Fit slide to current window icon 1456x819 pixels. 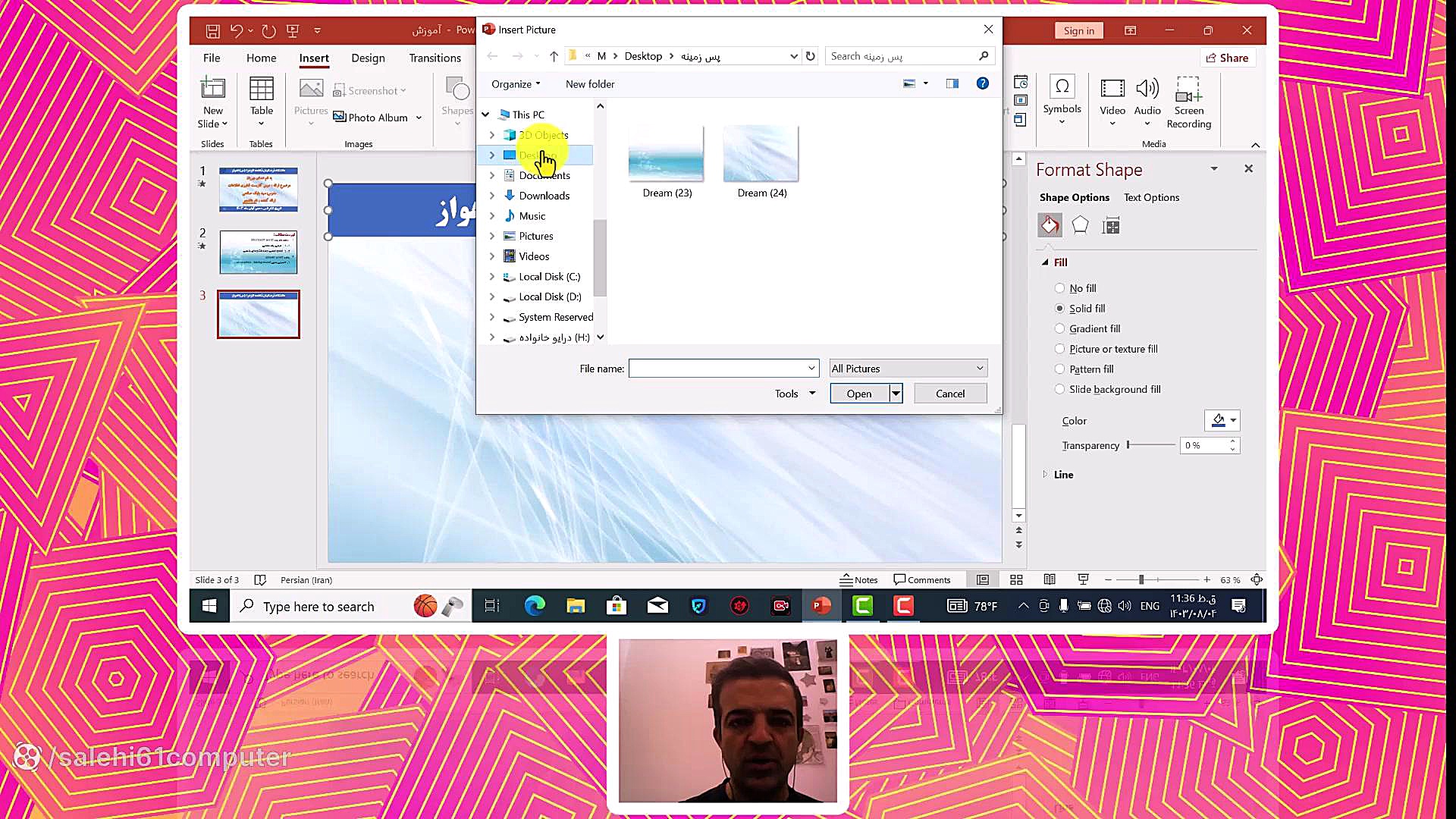(x=1257, y=580)
